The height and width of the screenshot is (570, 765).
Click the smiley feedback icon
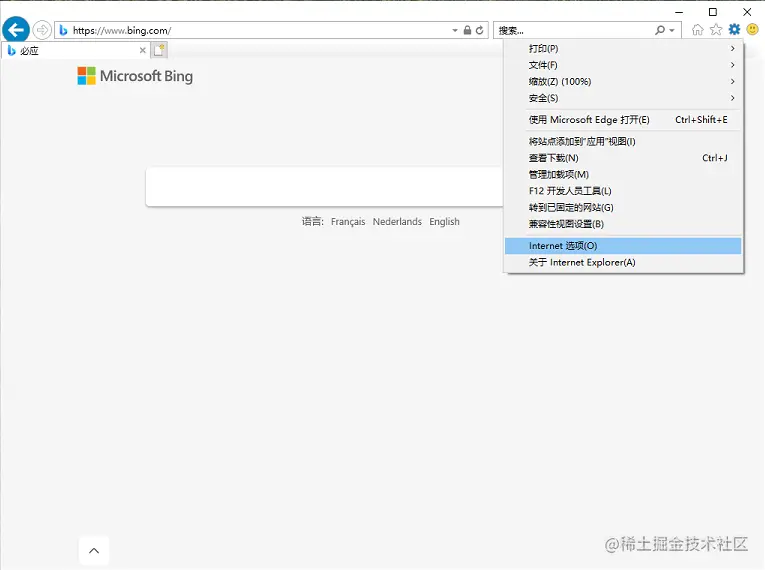[x=753, y=30]
